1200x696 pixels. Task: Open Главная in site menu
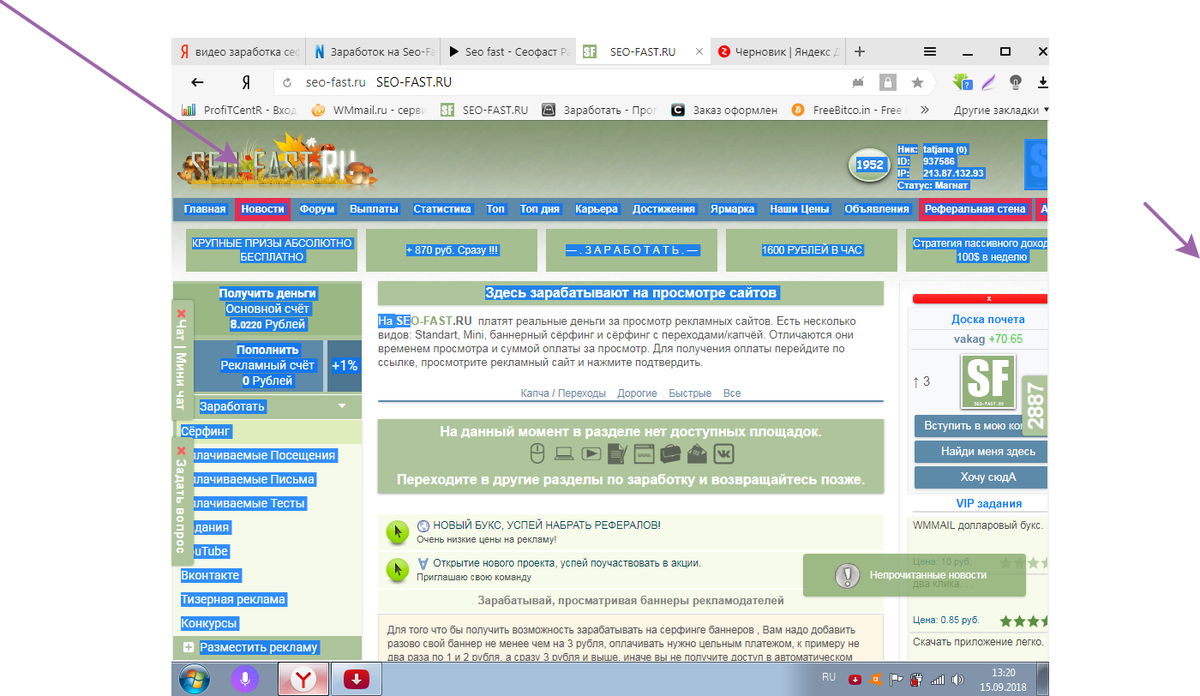(x=205, y=209)
